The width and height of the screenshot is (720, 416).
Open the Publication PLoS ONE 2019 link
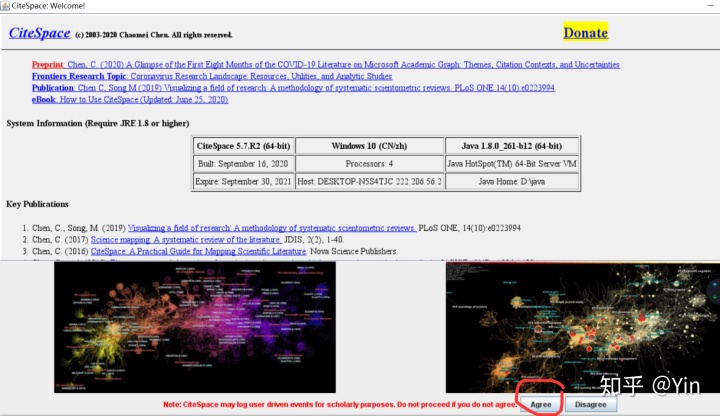coord(293,88)
